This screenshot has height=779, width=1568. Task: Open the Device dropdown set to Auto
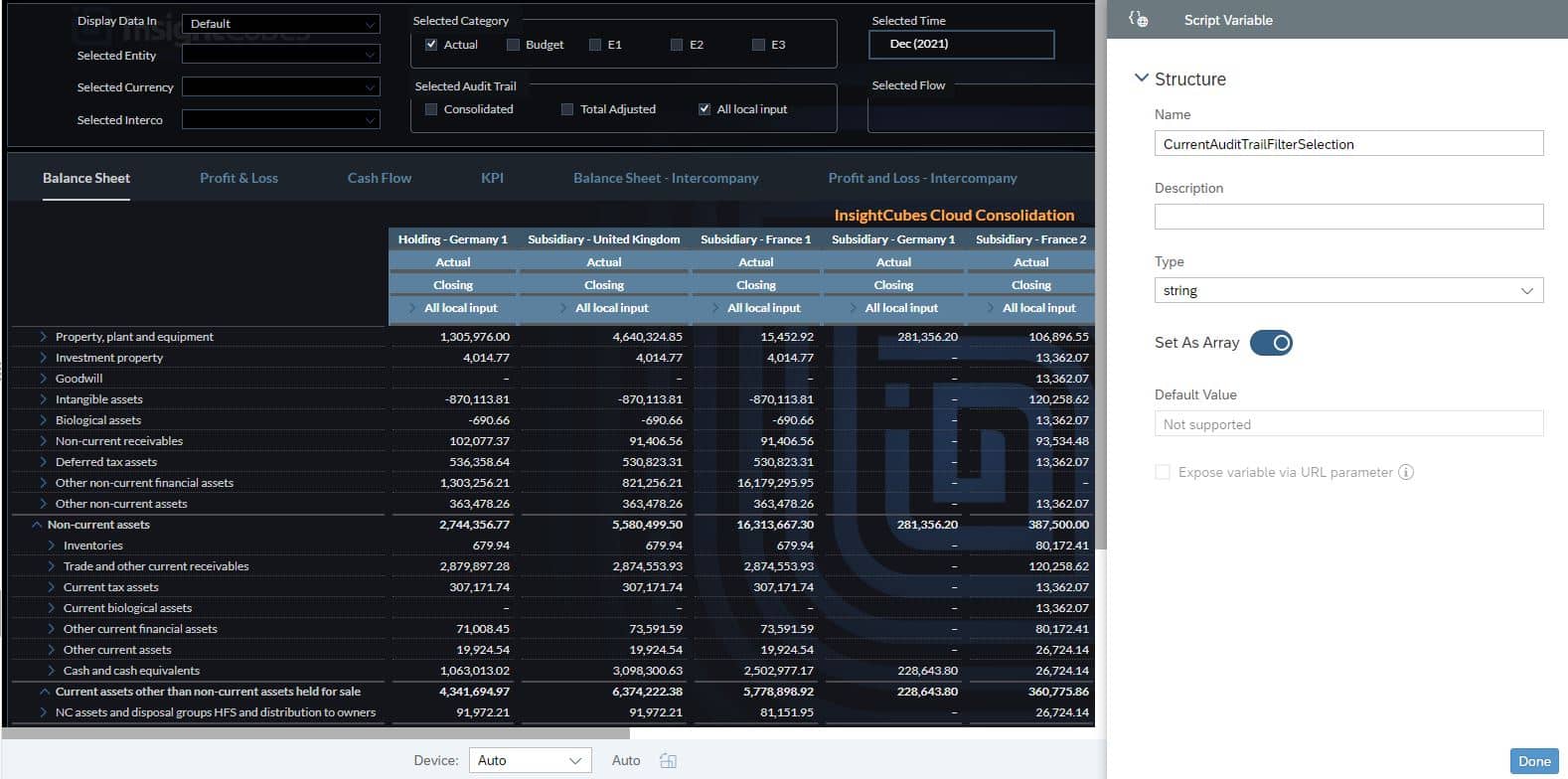point(530,760)
